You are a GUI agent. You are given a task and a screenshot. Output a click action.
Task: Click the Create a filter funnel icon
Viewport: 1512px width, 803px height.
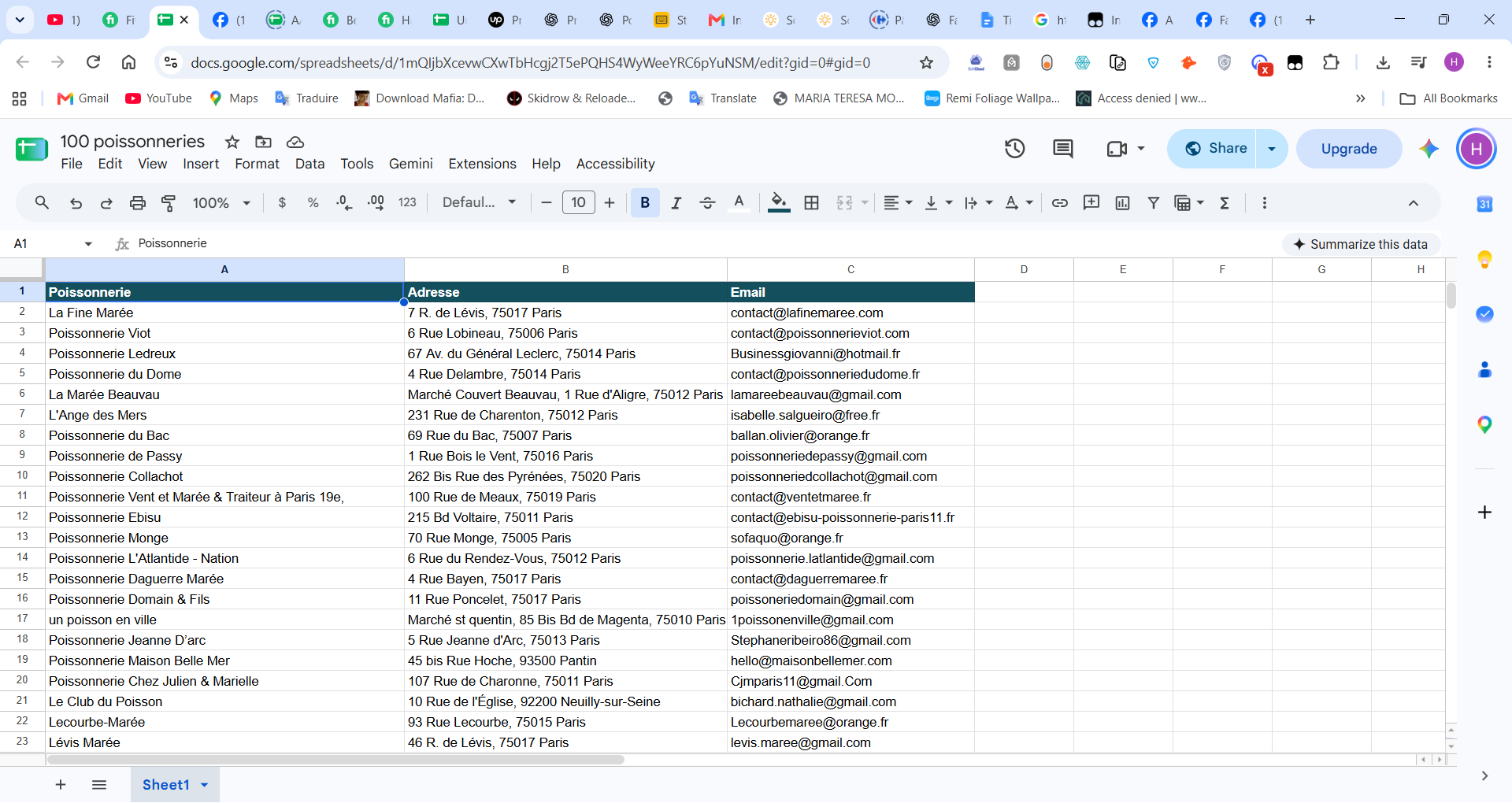click(1154, 203)
